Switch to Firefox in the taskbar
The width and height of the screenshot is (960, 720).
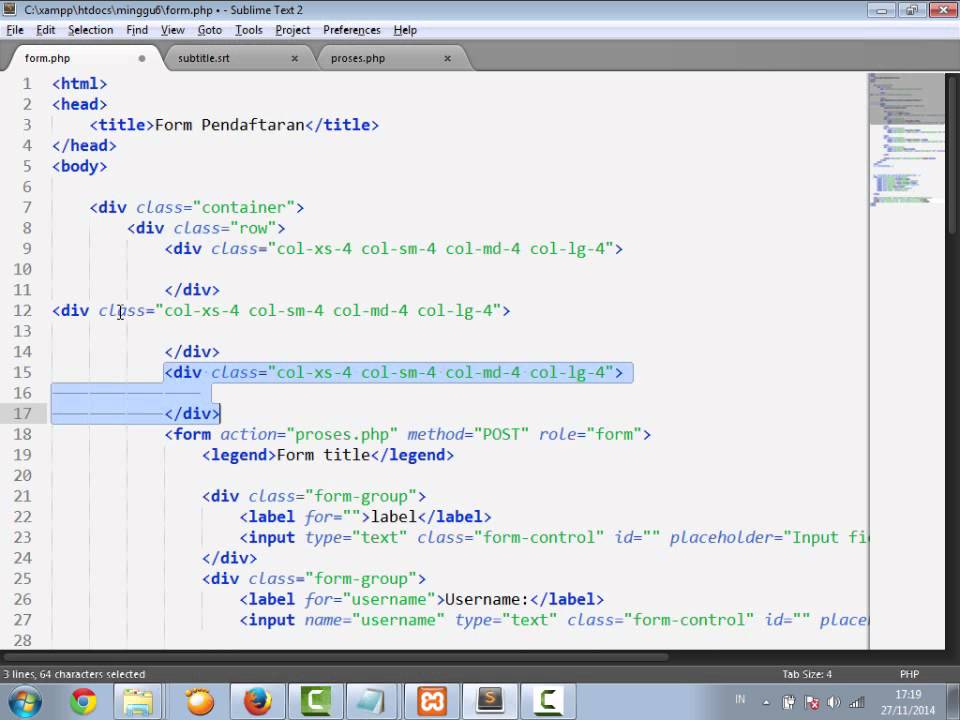(x=258, y=702)
